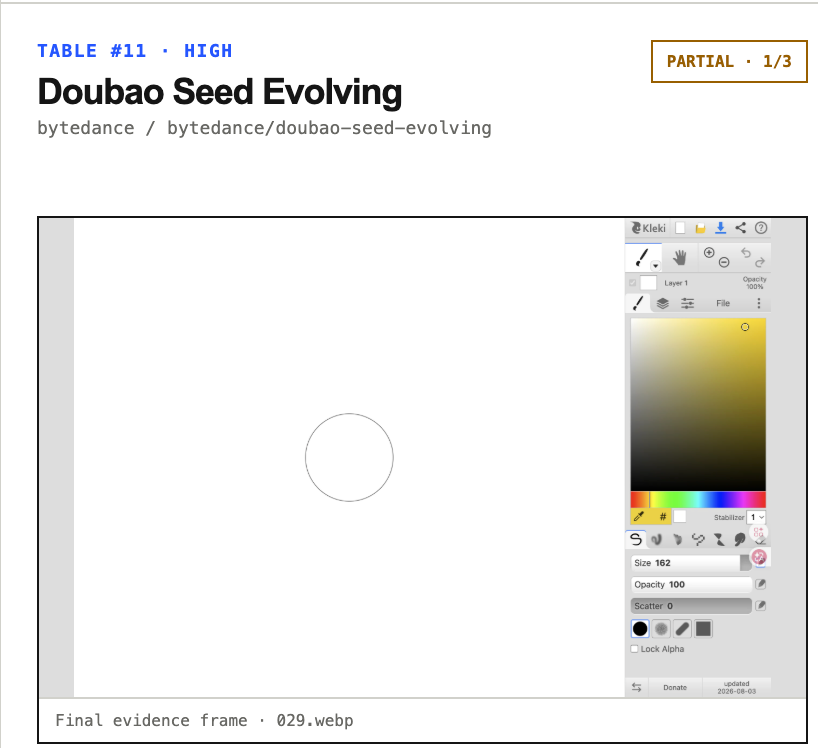Viewport: 818px width, 748px height.
Task: Select the smudge brush type
Action: tap(740, 539)
